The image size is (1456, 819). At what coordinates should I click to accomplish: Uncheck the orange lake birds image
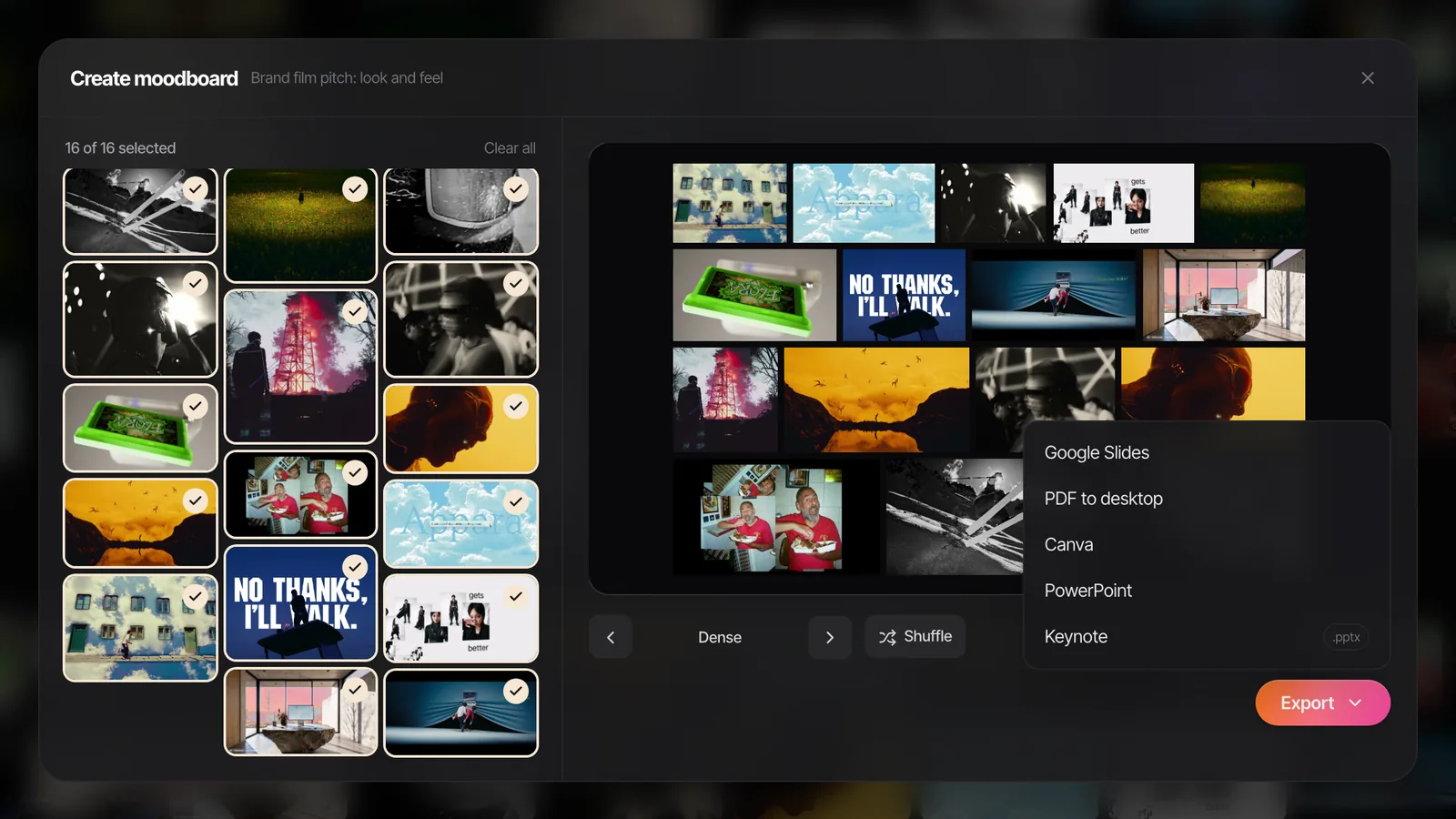(x=196, y=500)
